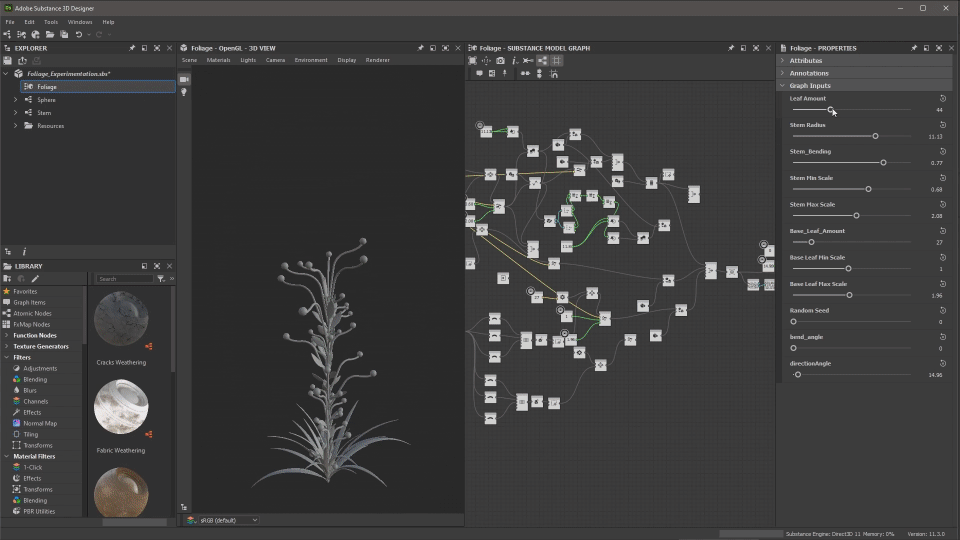
Task: Expand the Resources folder in Explorer
Action: click(15, 126)
